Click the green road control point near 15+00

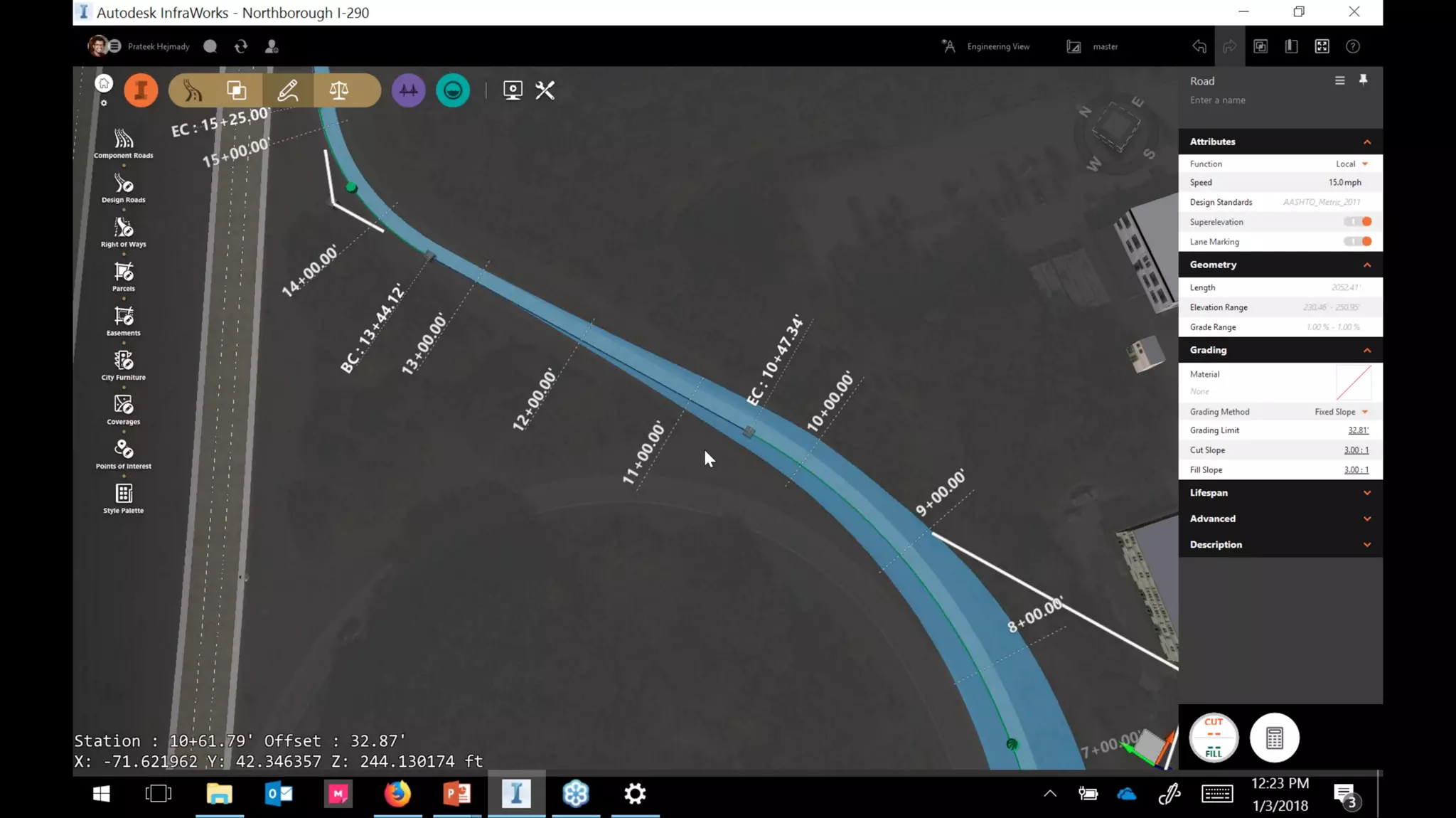351,188
